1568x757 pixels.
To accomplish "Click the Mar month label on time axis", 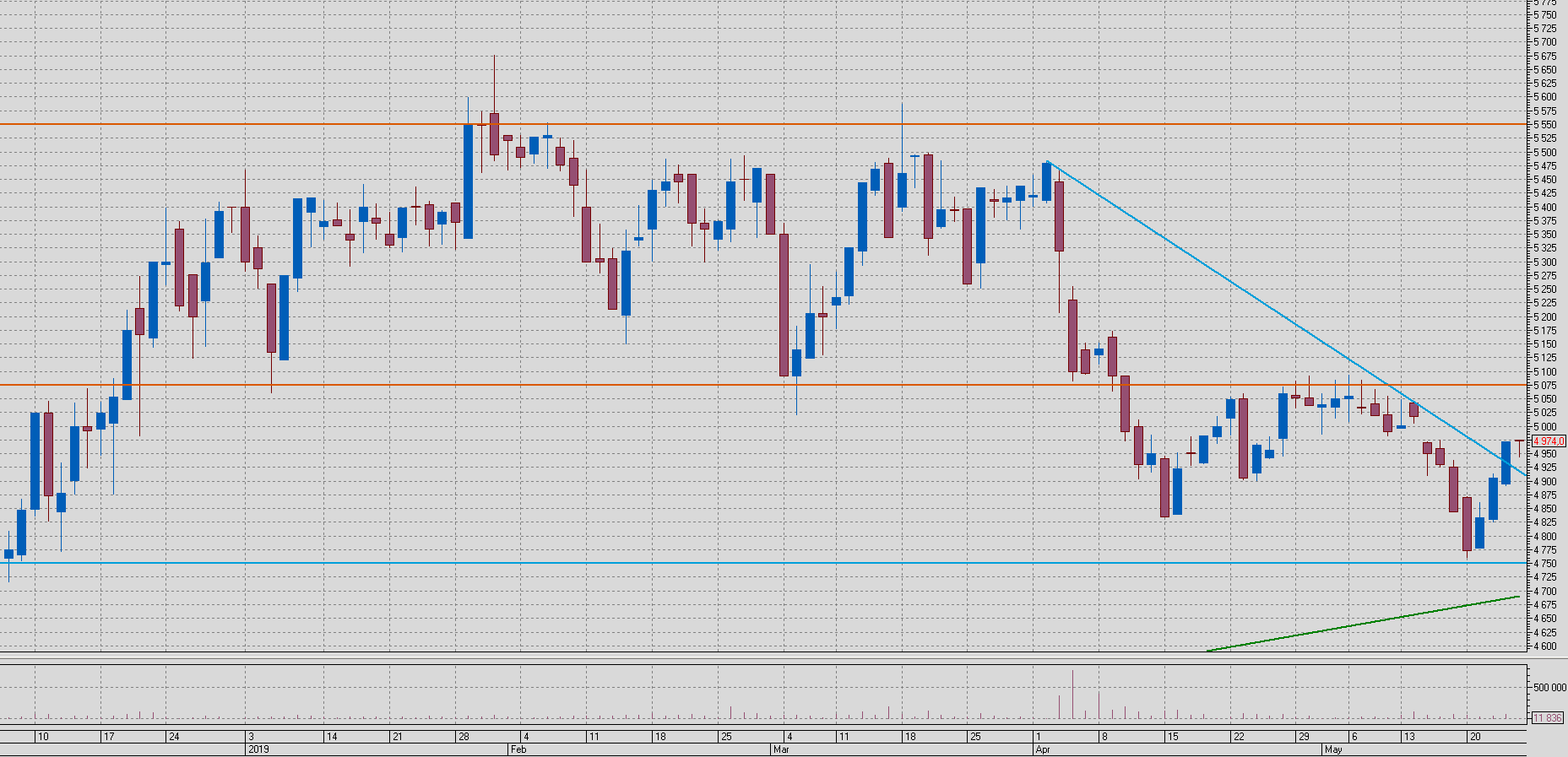I will pos(781,749).
